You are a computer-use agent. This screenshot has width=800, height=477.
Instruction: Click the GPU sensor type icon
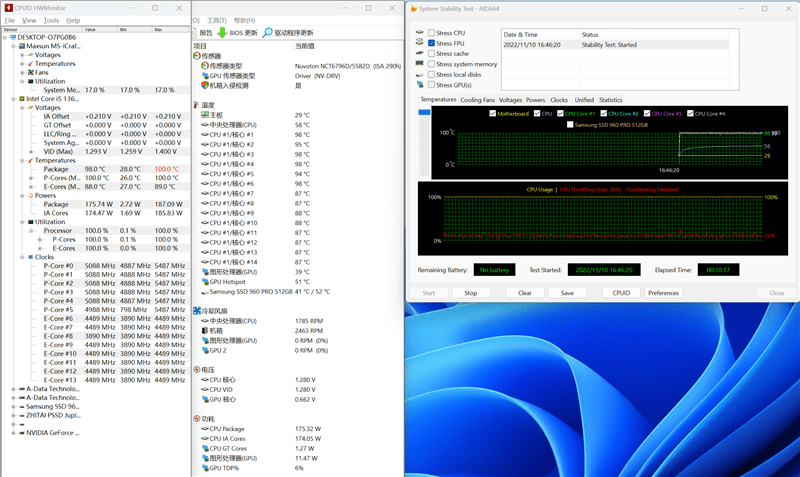pyautogui.click(x=205, y=76)
